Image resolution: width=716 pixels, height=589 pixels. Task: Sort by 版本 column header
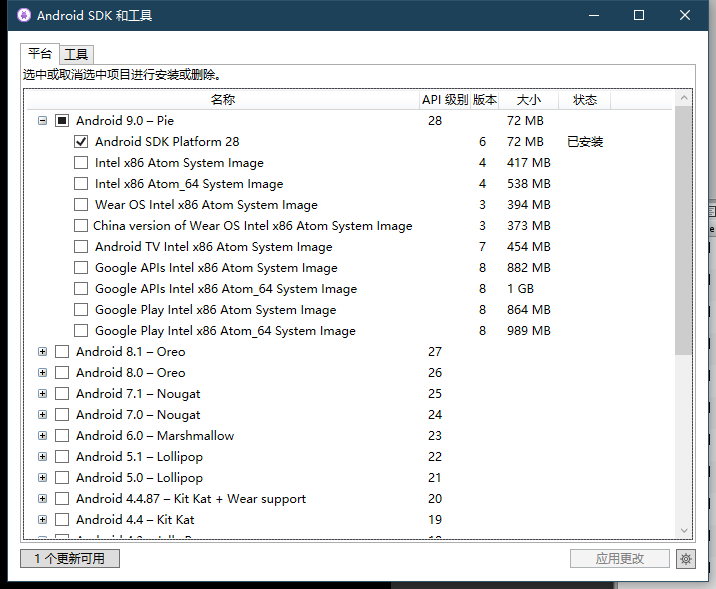484,100
